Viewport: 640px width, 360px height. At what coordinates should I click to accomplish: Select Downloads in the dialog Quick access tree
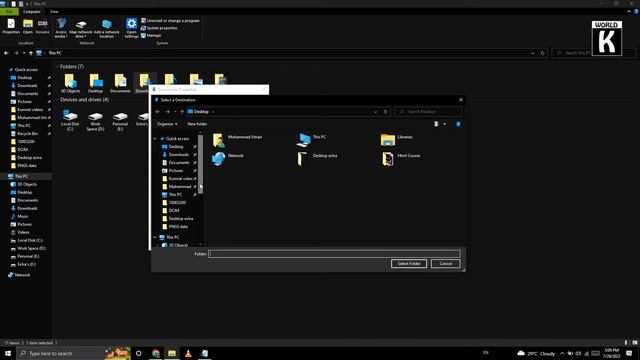click(x=175, y=155)
